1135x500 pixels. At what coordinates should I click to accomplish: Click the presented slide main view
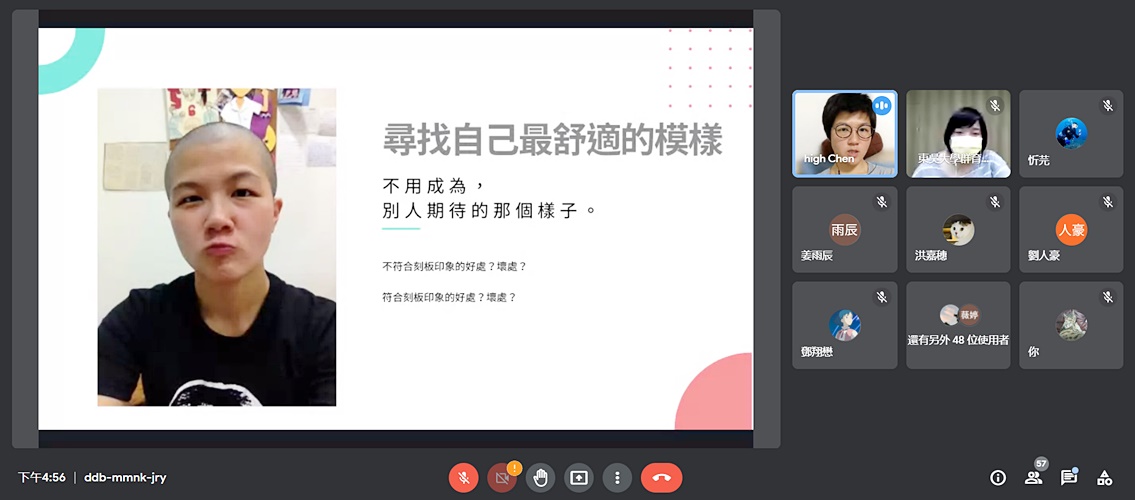pyautogui.click(x=395, y=230)
